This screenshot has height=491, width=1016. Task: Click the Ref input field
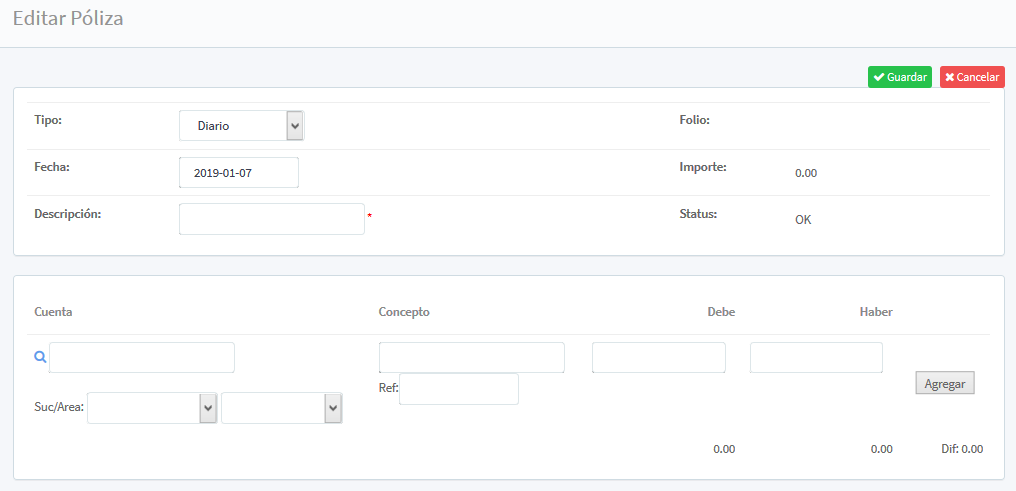(x=458, y=389)
